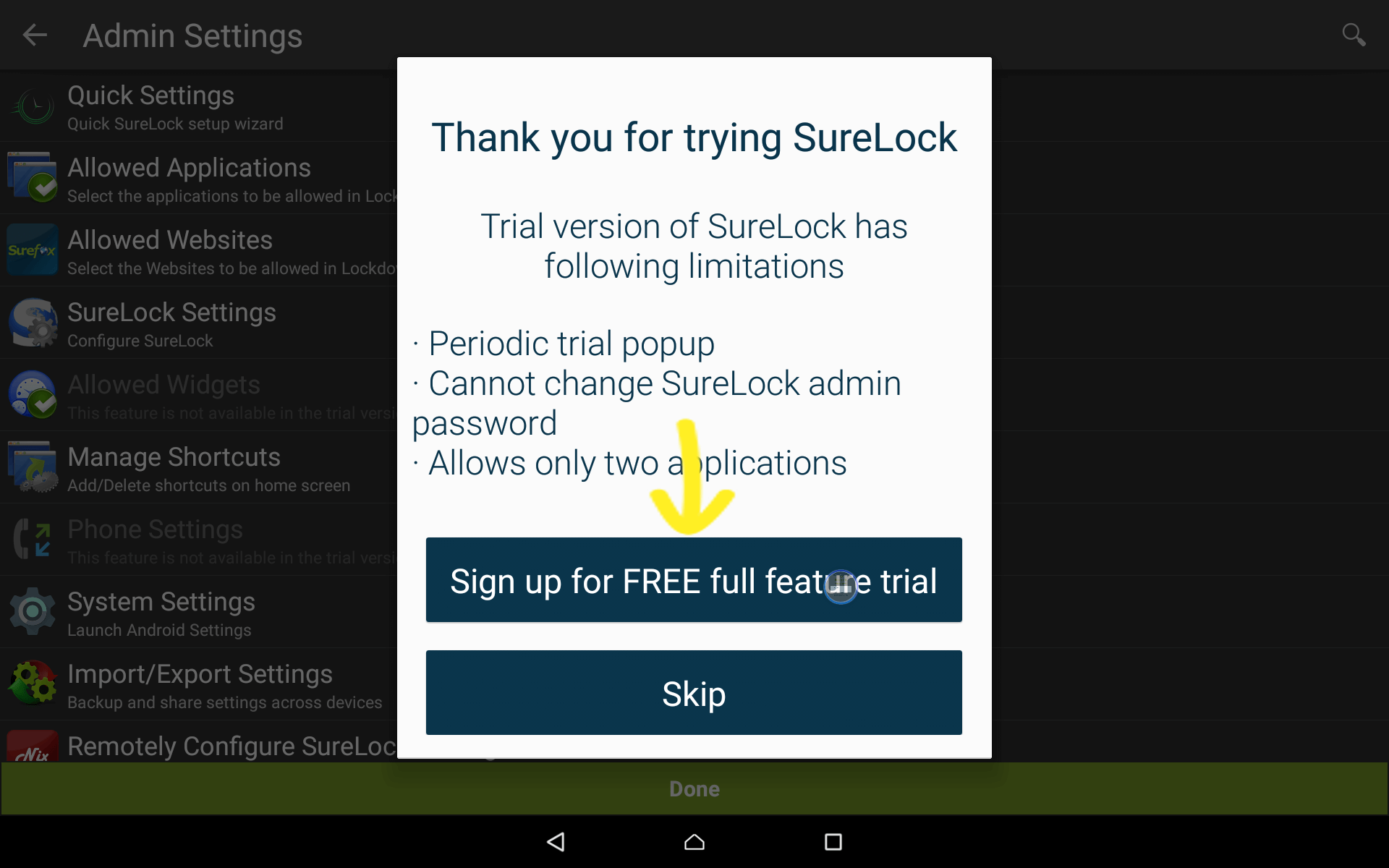Click the System Settings gear icon
The height and width of the screenshot is (868, 1389).
[x=33, y=612]
